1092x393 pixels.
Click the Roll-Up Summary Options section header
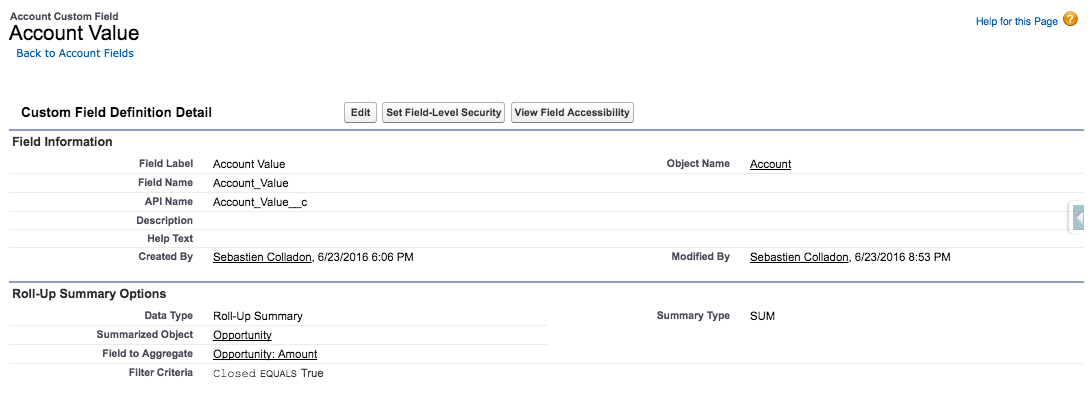click(89, 293)
